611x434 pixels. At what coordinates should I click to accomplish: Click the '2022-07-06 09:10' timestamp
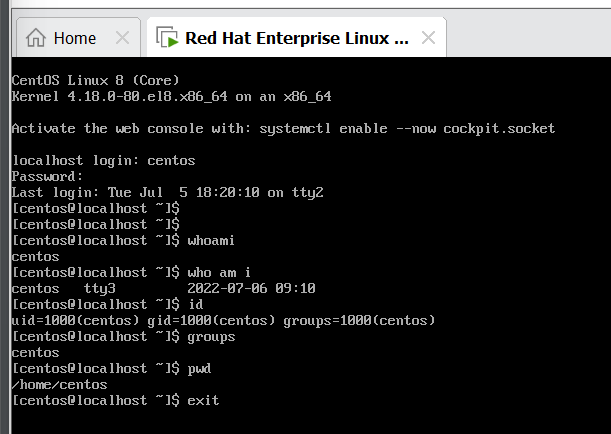pyautogui.click(x=251, y=288)
